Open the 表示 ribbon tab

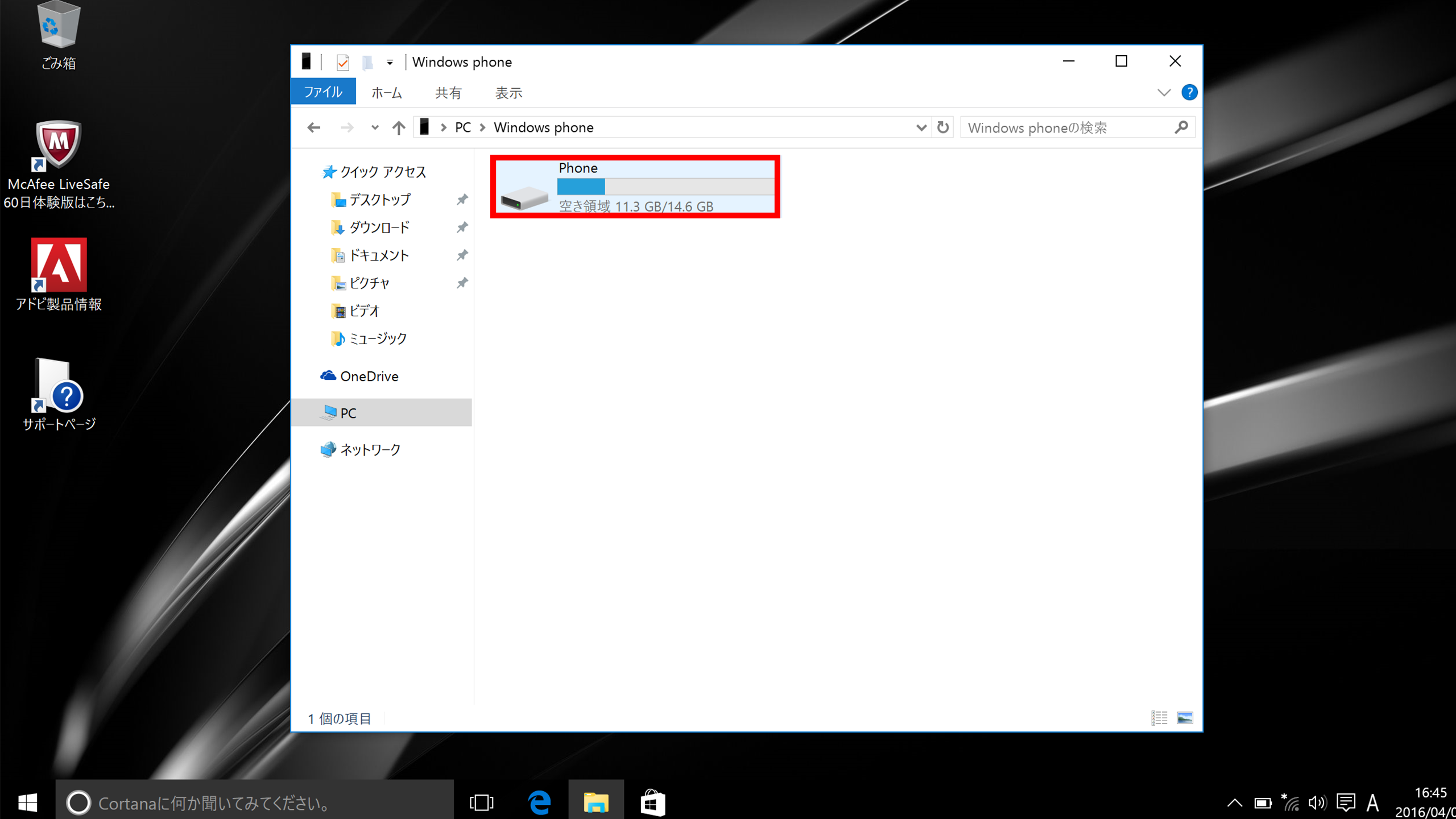click(x=508, y=93)
